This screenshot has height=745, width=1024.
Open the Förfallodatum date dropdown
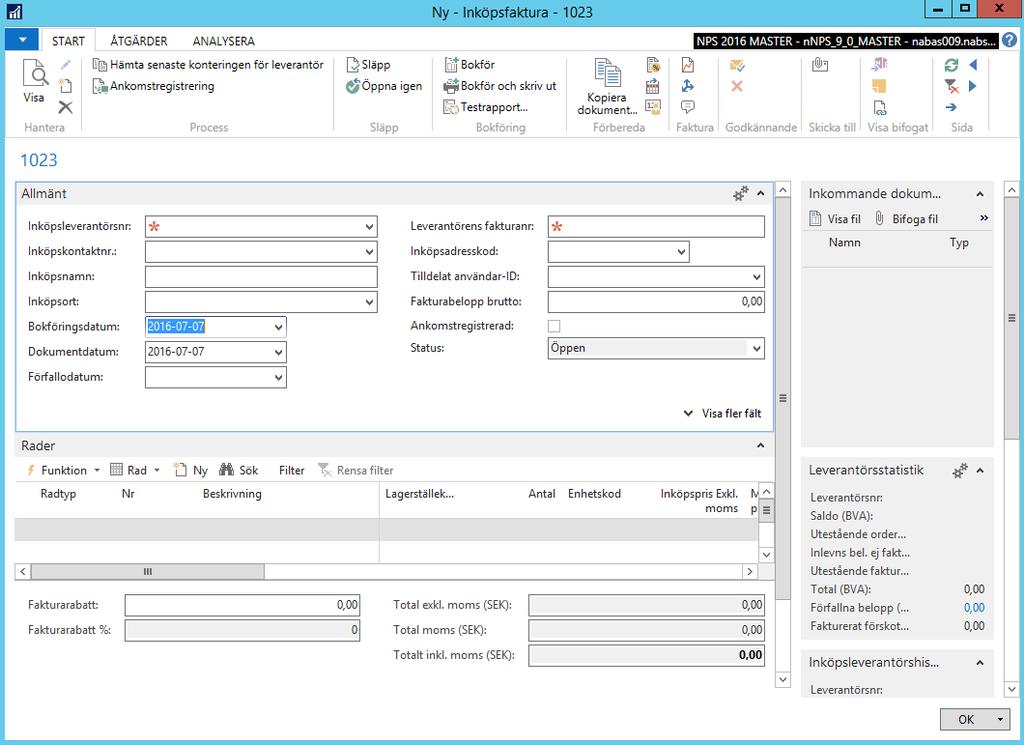[279, 377]
